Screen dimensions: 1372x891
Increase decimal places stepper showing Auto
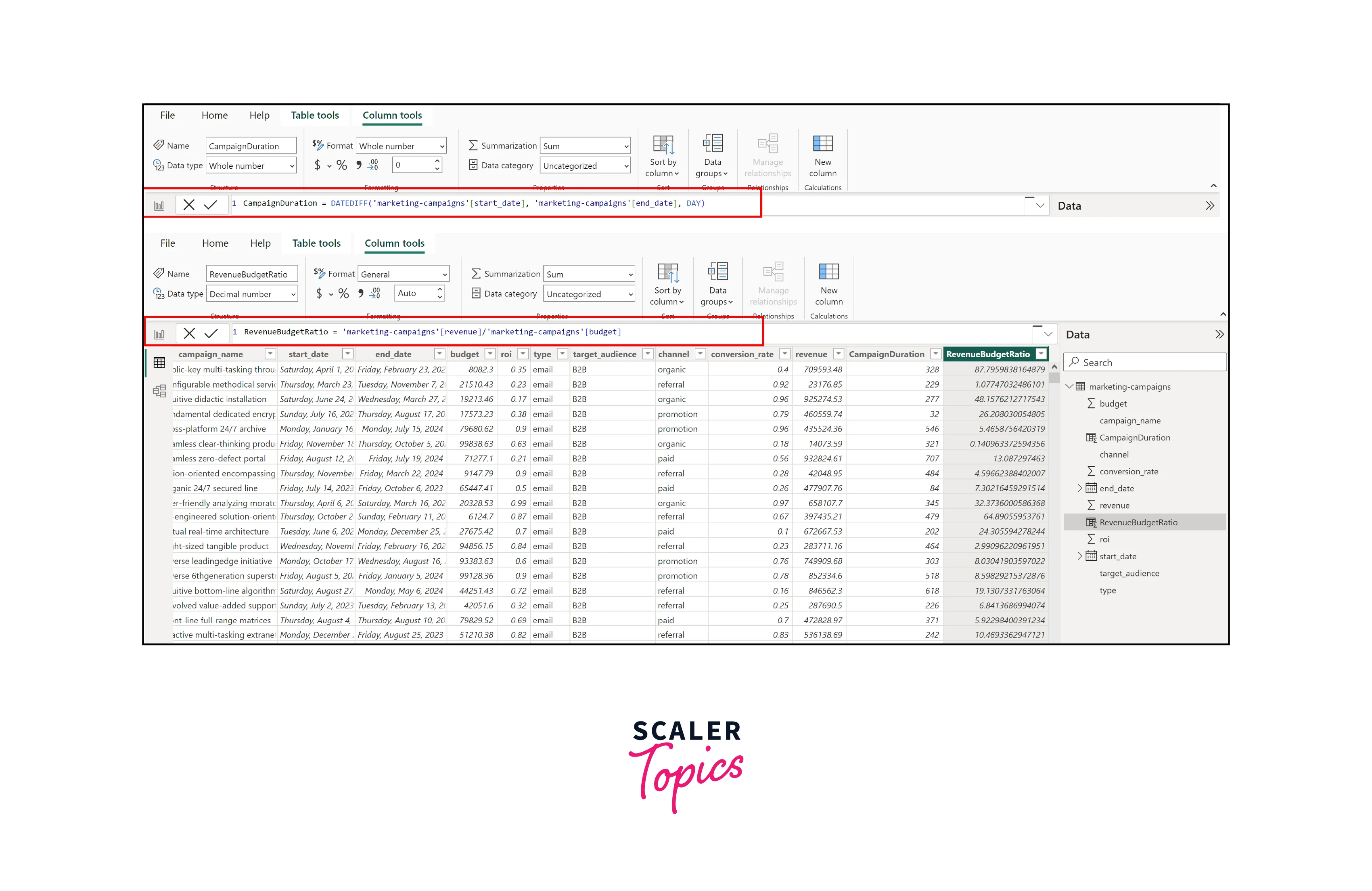click(440, 289)
